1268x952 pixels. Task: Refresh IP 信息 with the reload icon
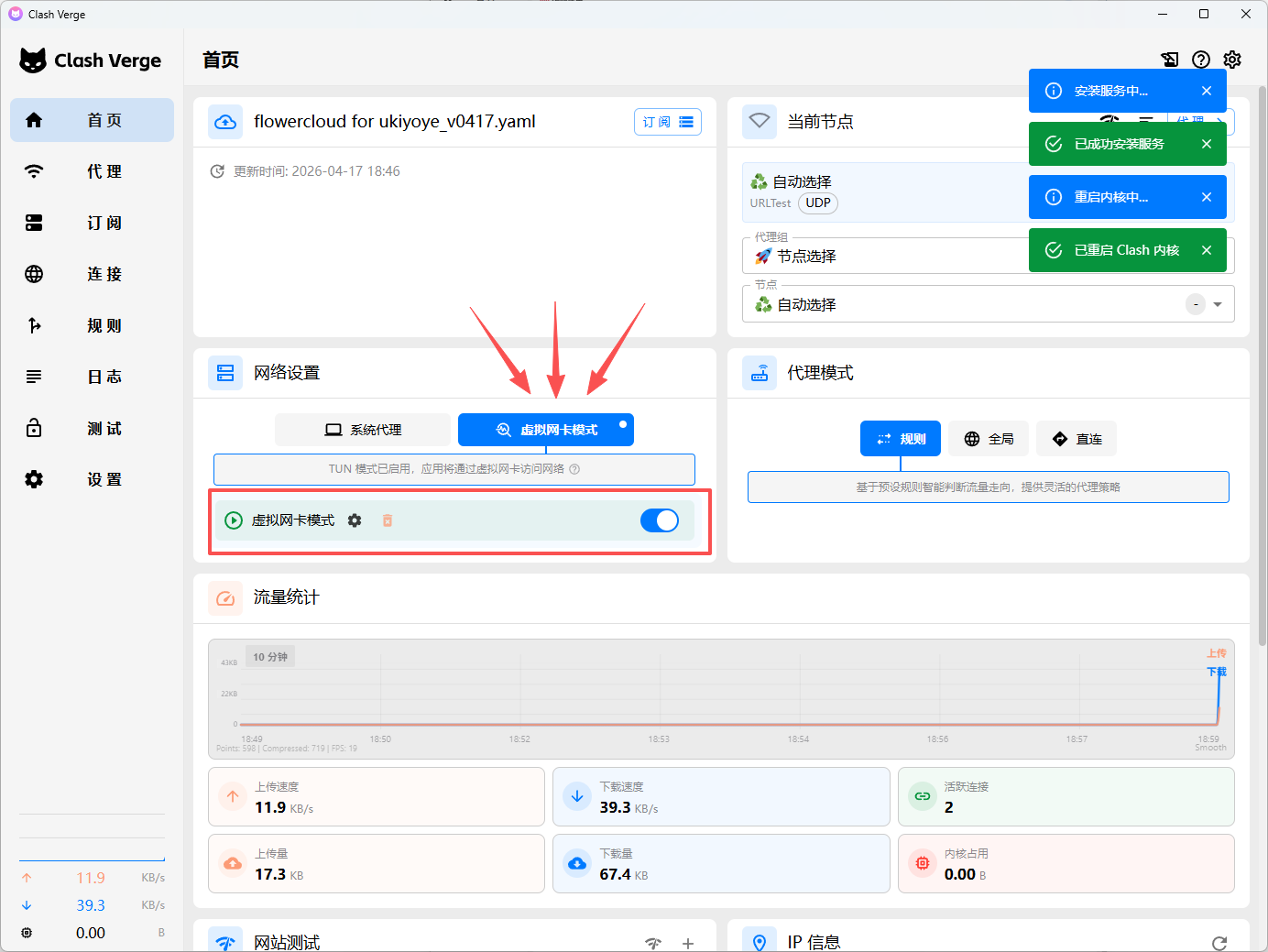(1219, 943)
